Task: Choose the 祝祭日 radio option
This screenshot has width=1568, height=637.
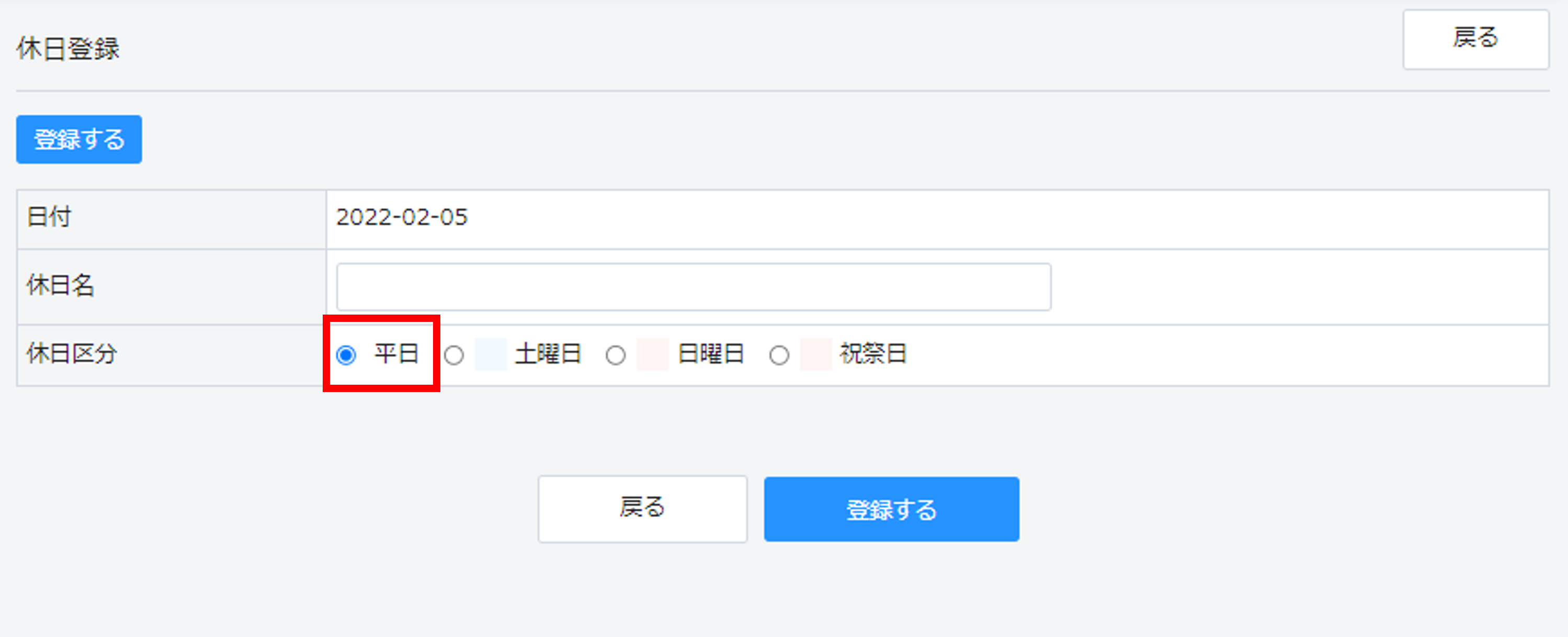Action: pyautogui.click(x=779, y=355)
